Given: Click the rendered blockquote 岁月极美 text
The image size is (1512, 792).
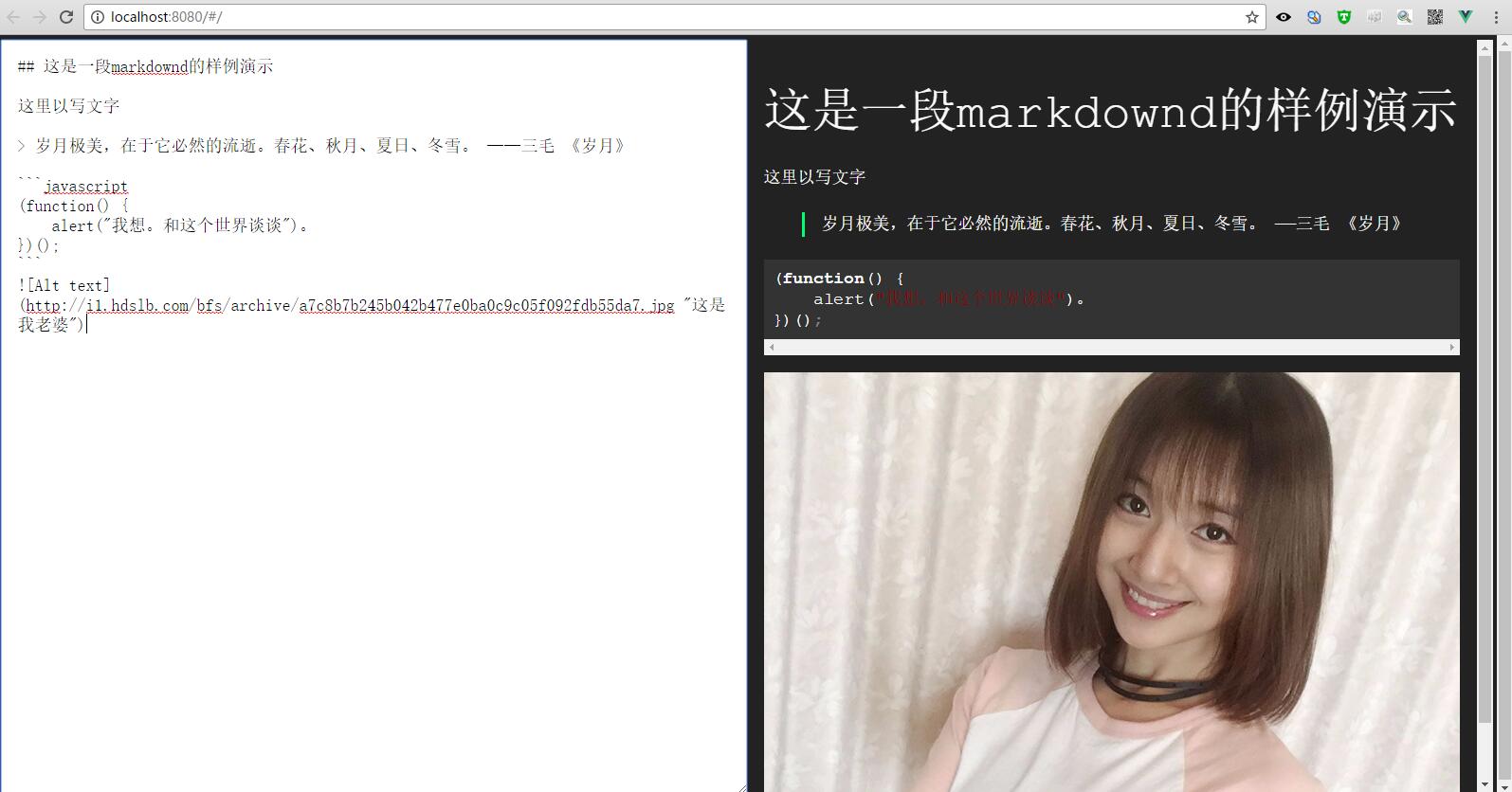Looking at the screenshot, I should 1111,224.
